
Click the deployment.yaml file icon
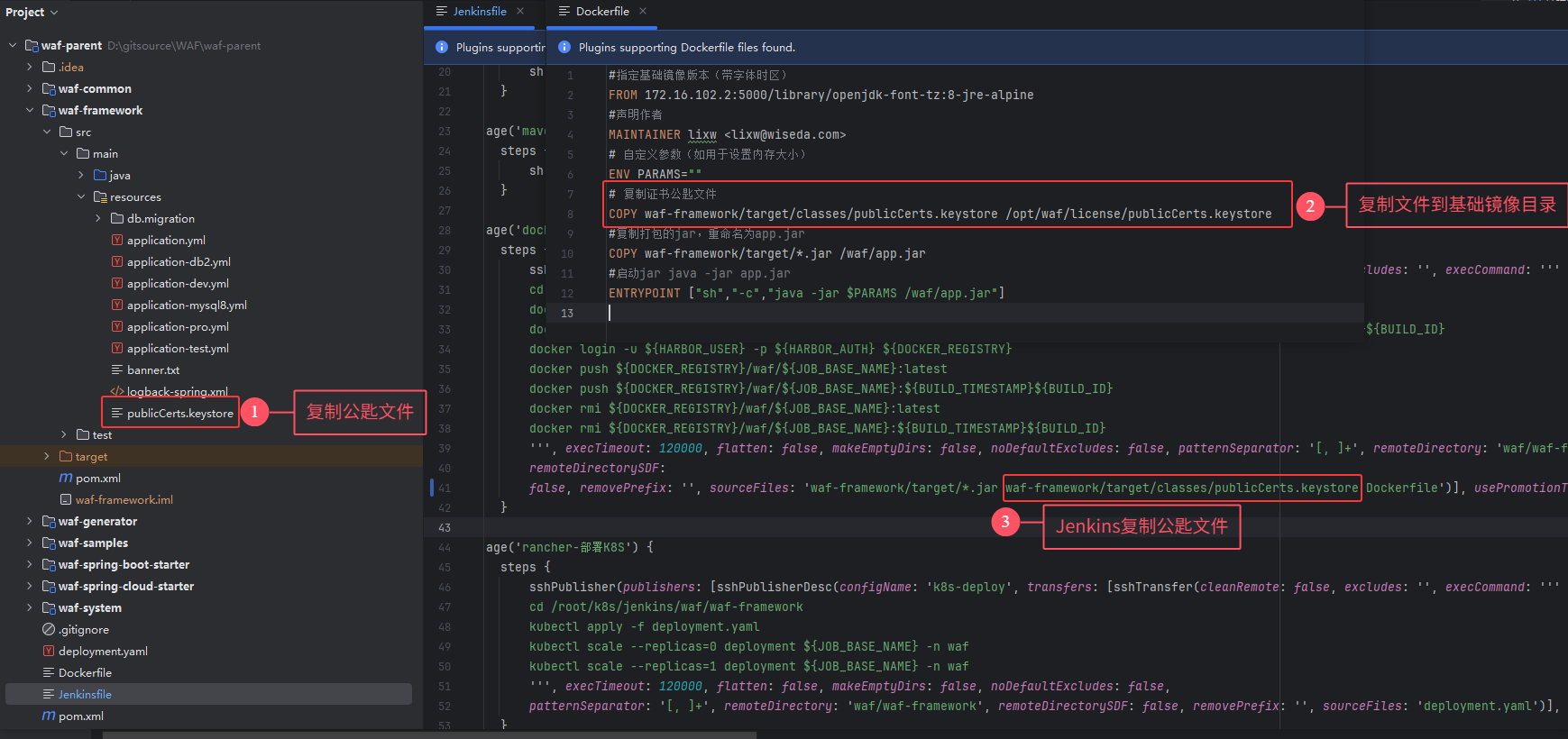pos(49,652)
